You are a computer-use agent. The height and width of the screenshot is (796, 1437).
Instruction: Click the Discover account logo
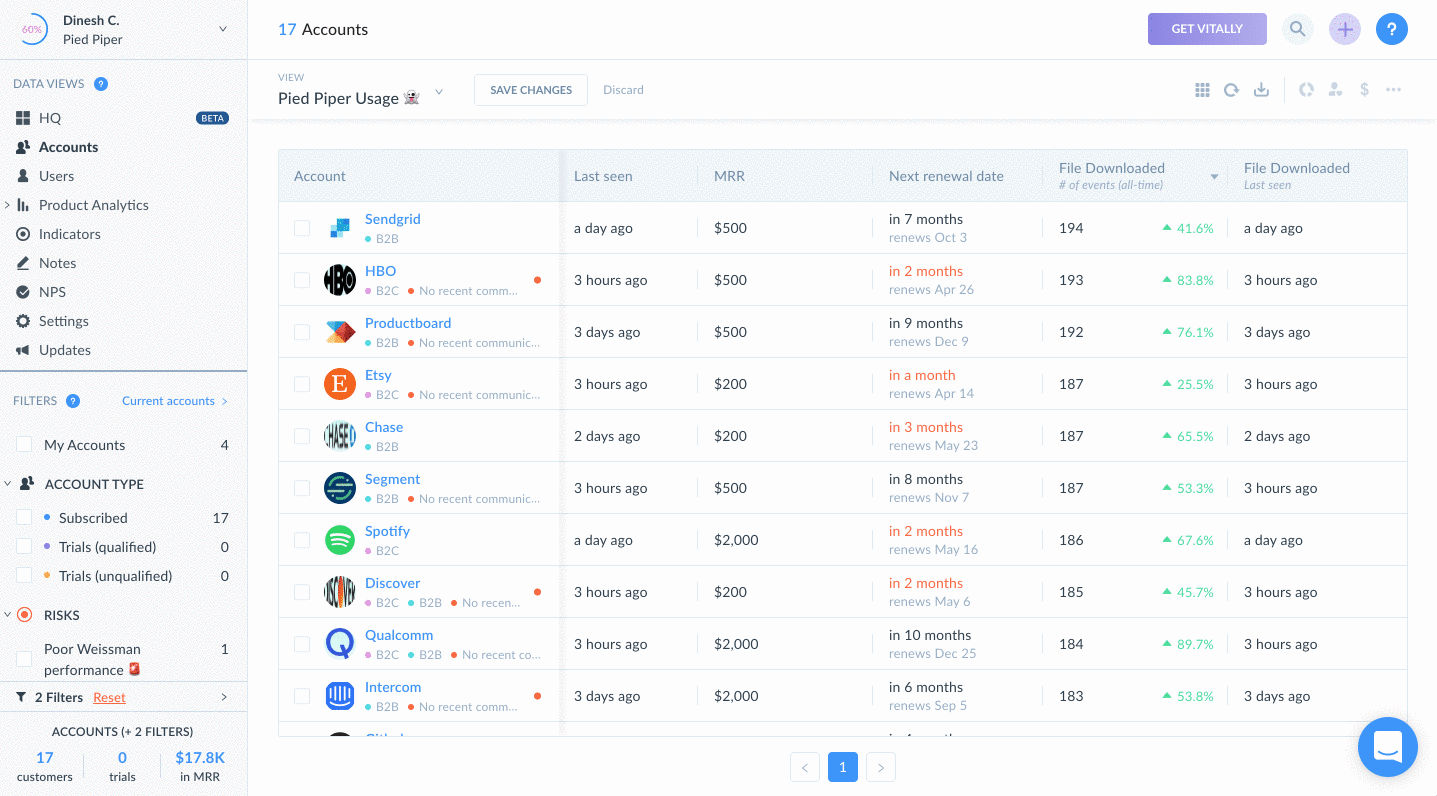340,592
